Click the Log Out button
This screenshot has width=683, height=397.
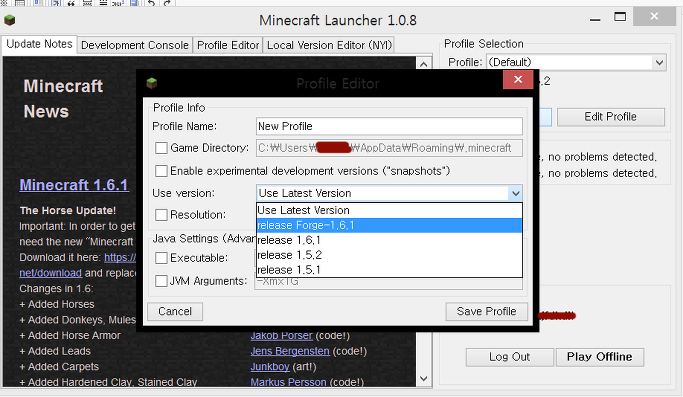tap(509, 357)
